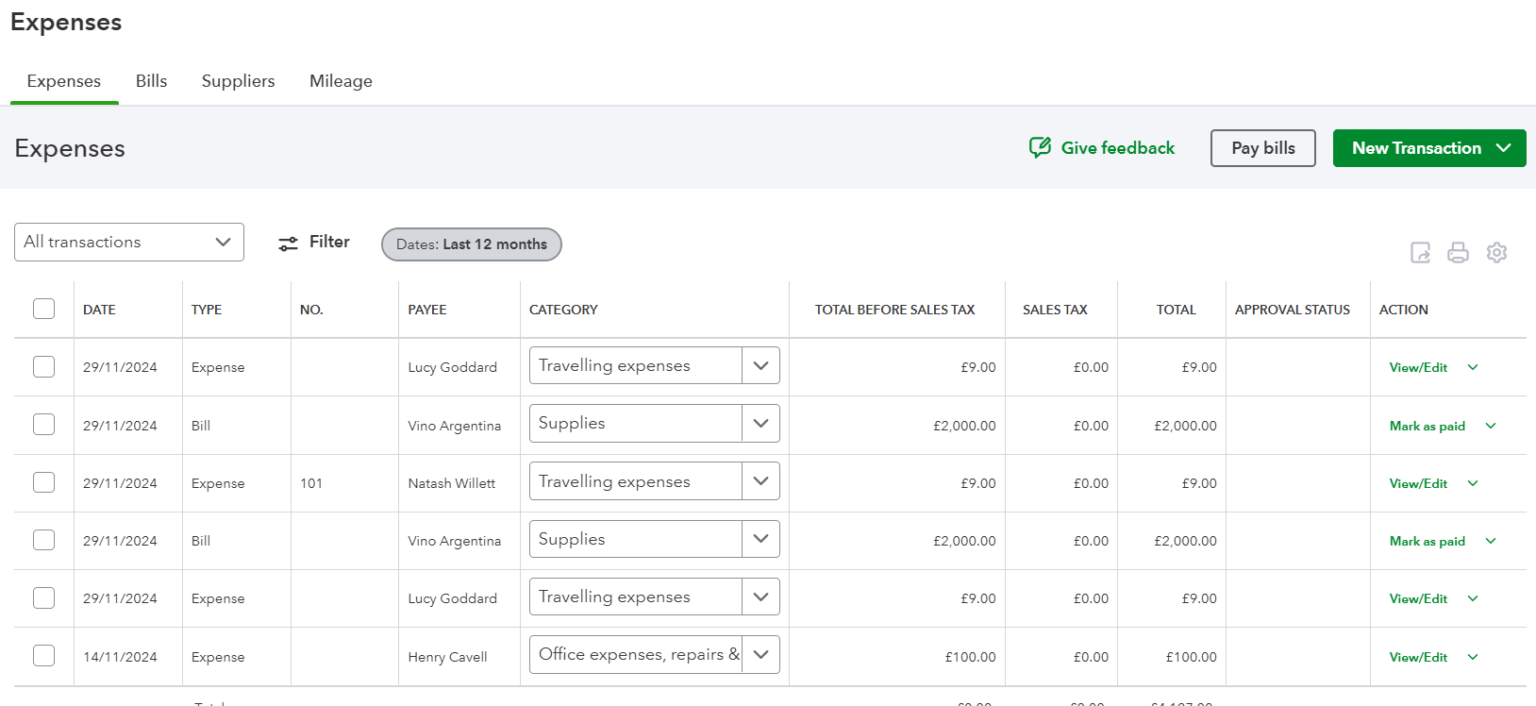Expand the View/Edit dropdown on Natash Willett's row

(x=1472, y=483)
